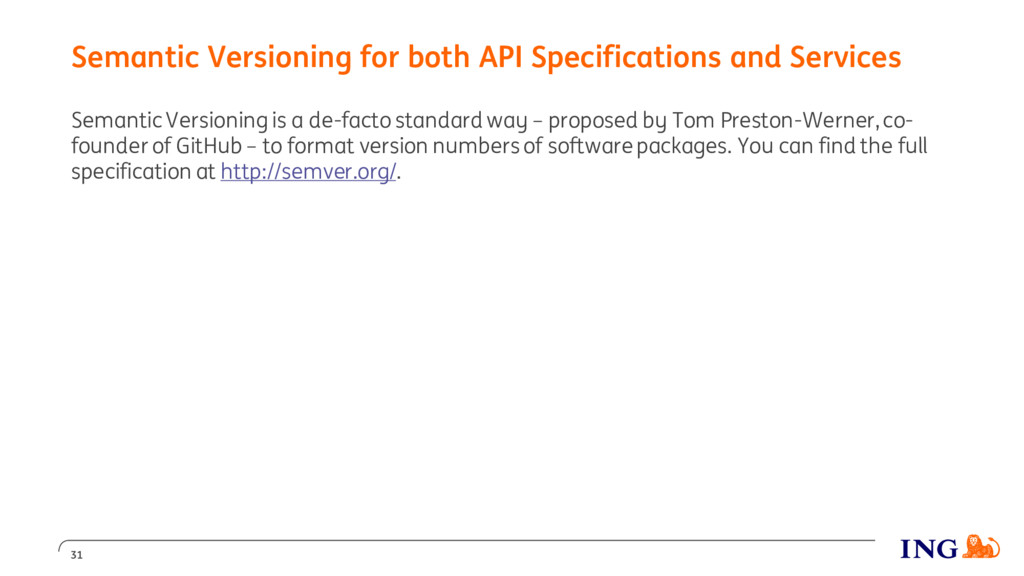Click the word "Specifications" in the title

pos(626,59)
